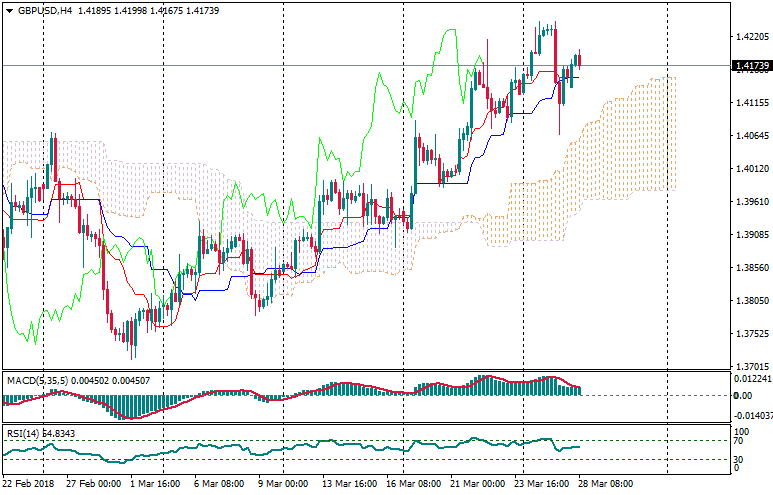The image size is (773, 495).
Task: Click the 1 Mar 16:00 time label
Action: (154, 483)
